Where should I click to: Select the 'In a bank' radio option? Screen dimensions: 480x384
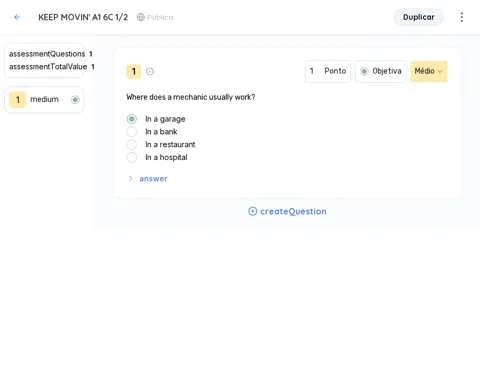click(x=132, y=132)
